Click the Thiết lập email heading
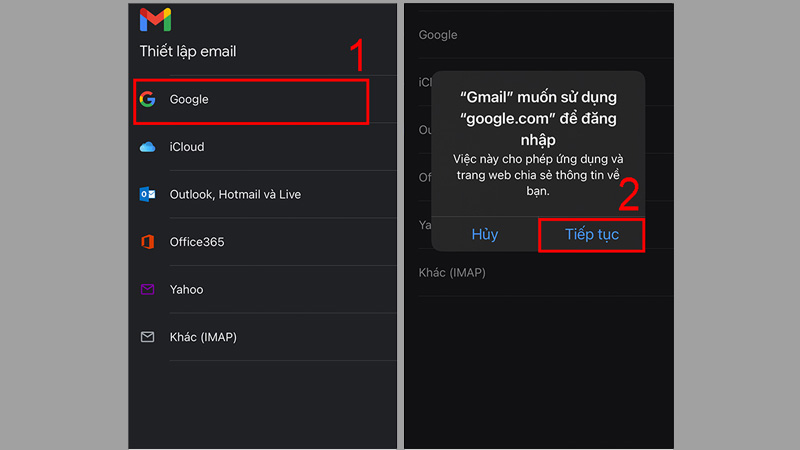 point(188,52)
